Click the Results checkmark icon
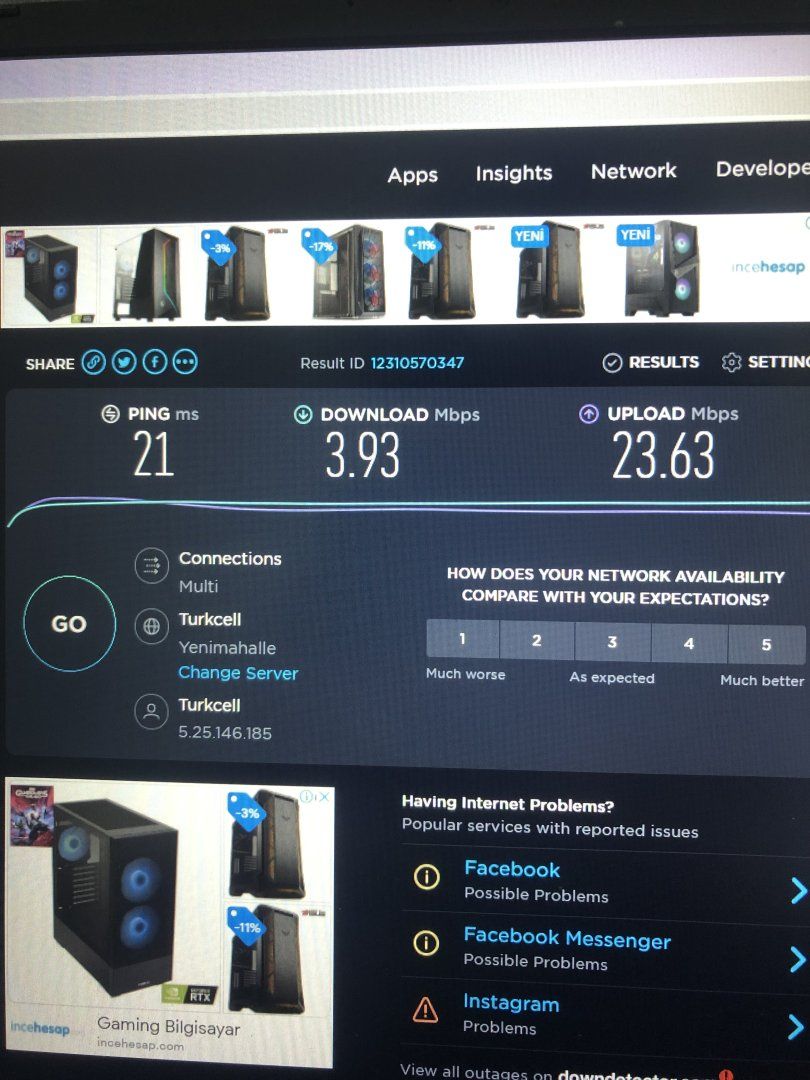 [612, 362]
